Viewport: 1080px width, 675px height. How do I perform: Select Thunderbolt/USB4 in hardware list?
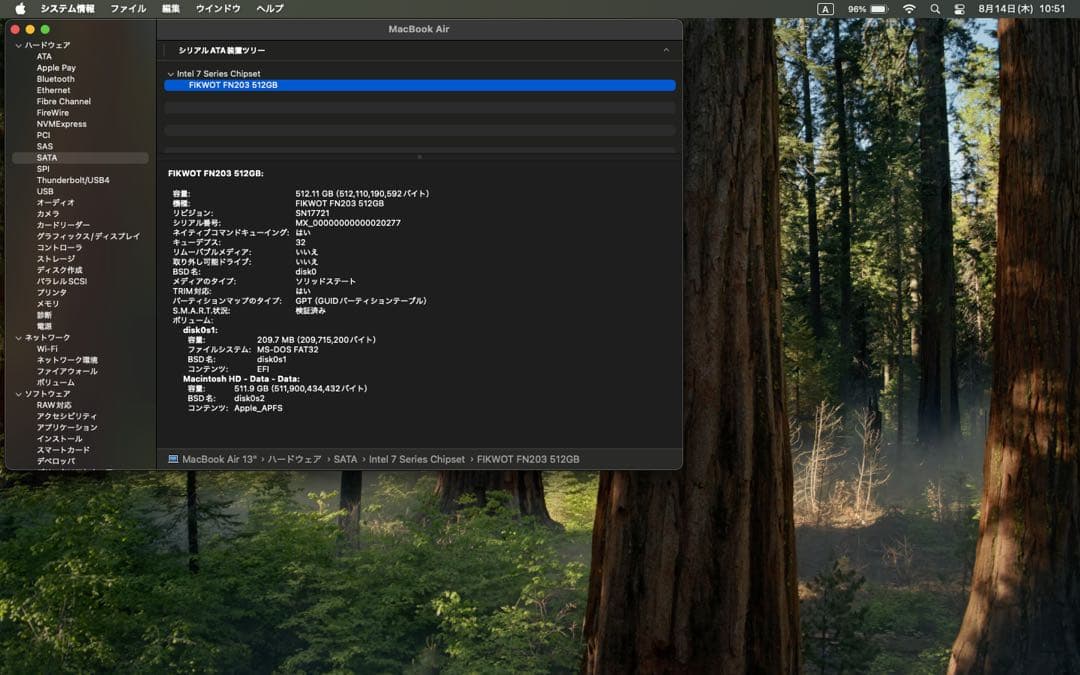click(73, 180)
